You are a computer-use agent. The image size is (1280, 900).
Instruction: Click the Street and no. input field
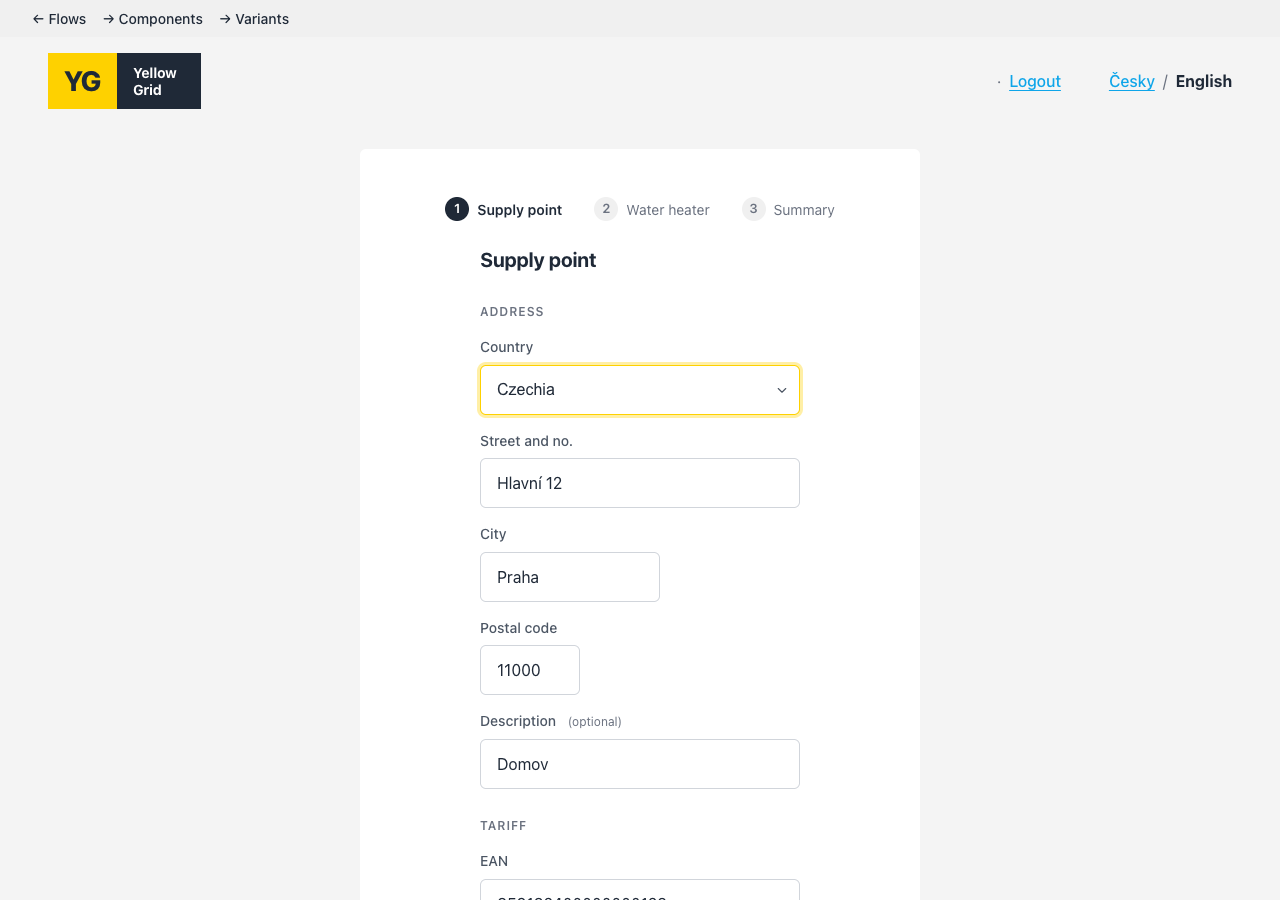(x=640, y=483)
